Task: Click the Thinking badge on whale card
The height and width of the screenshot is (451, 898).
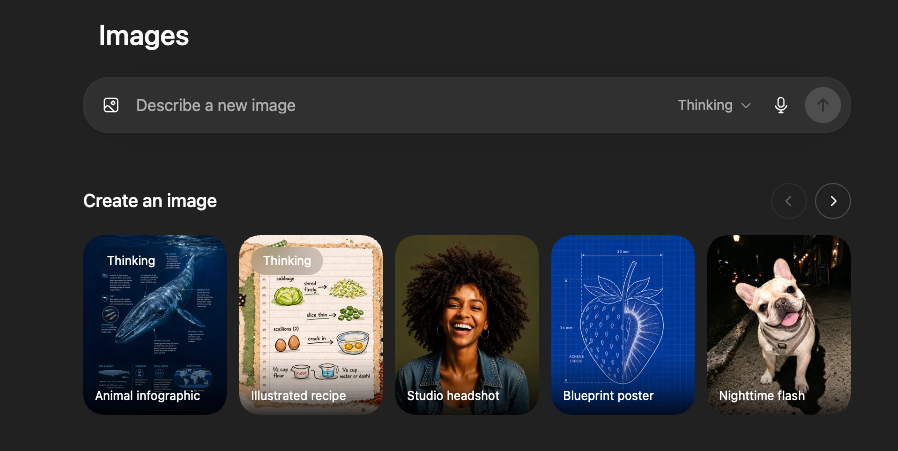Action: [131, 261]
